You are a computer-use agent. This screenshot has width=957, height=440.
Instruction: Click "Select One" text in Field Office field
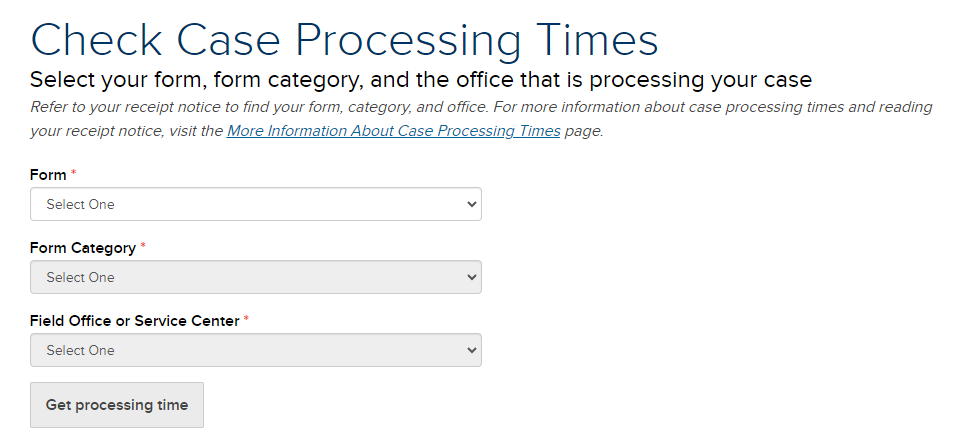coord(80,350)
